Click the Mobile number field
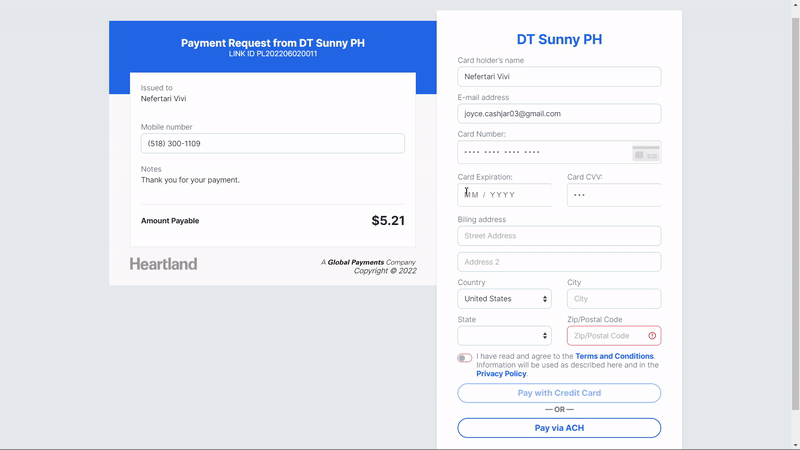The width and height of the screenshot is (800, 450). click(x=272, y=144)
